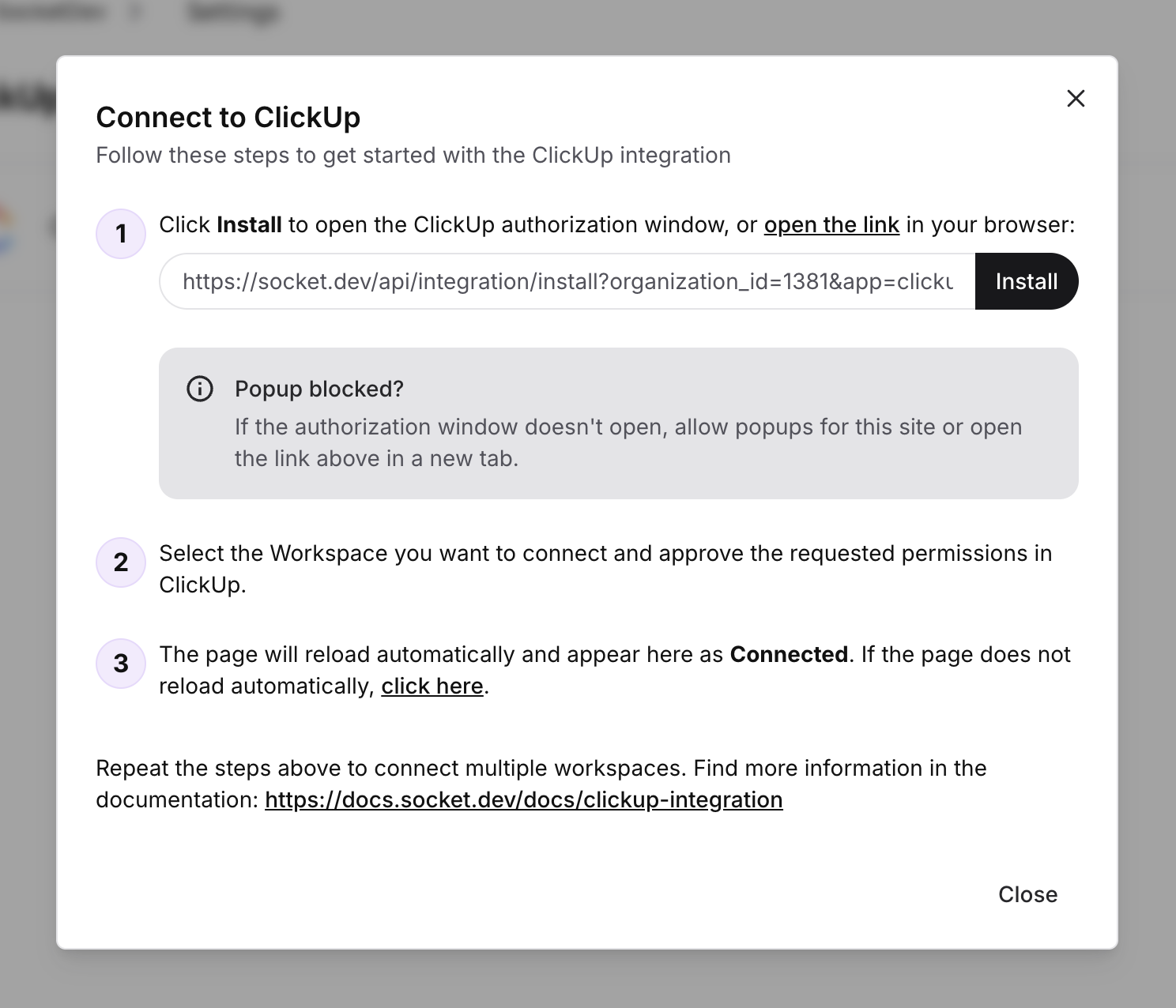Click the Close text button
Screen dimensions: 1176x1008
1027,894
